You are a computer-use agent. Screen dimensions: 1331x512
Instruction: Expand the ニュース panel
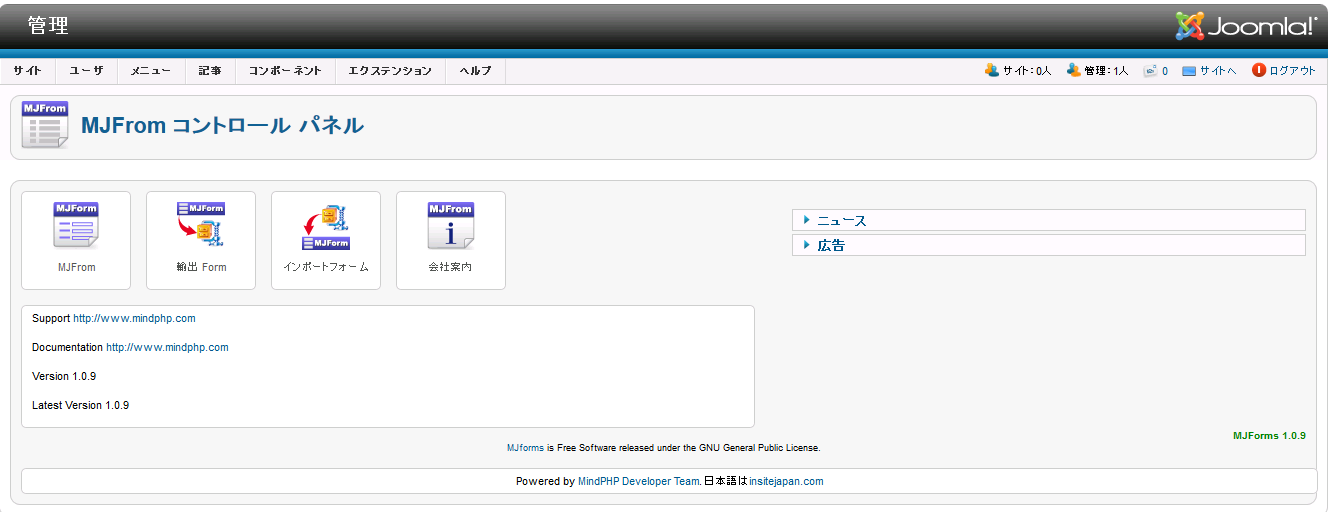click(x=1049, y=220)
